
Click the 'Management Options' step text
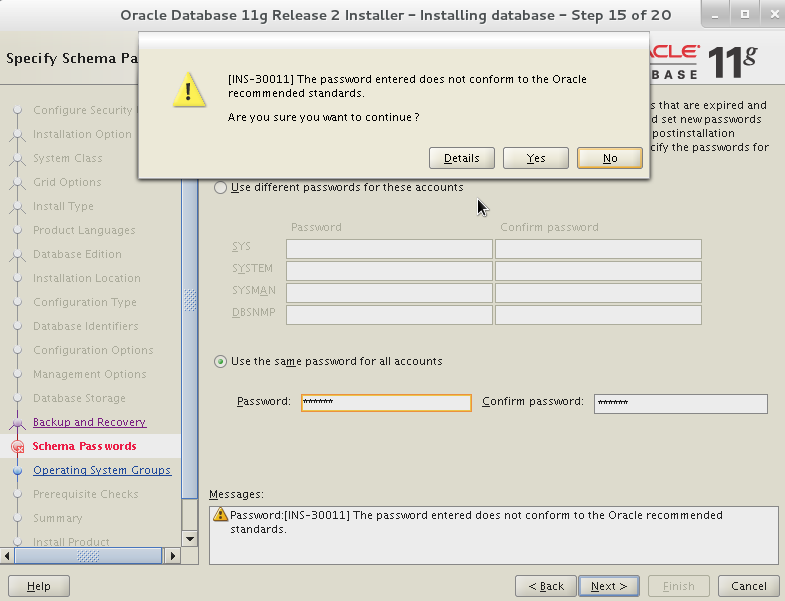point(90,375)
